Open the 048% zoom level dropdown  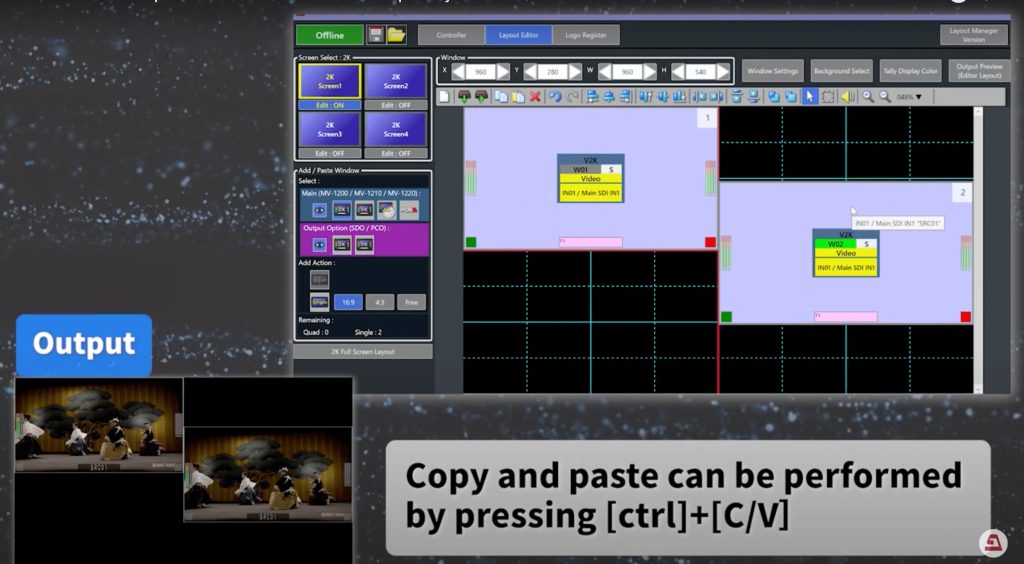tap(909, 97)
